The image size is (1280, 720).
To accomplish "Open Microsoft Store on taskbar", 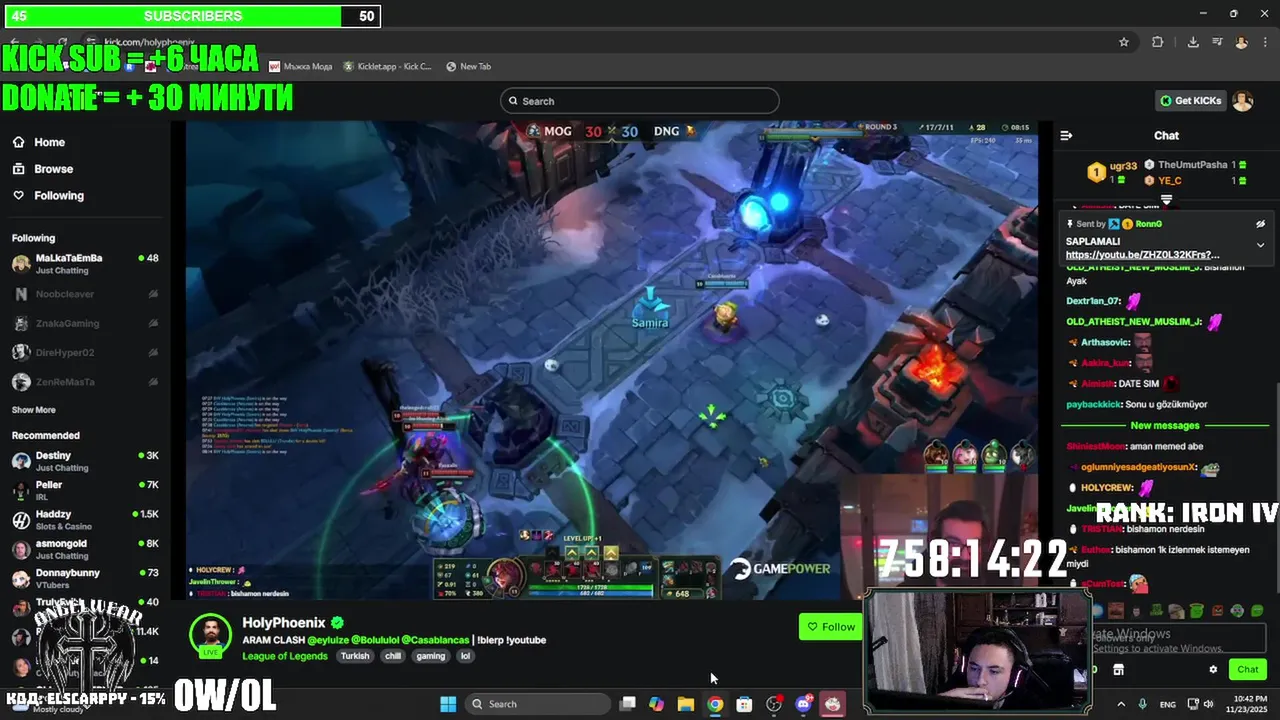I will tap(744, 704).
